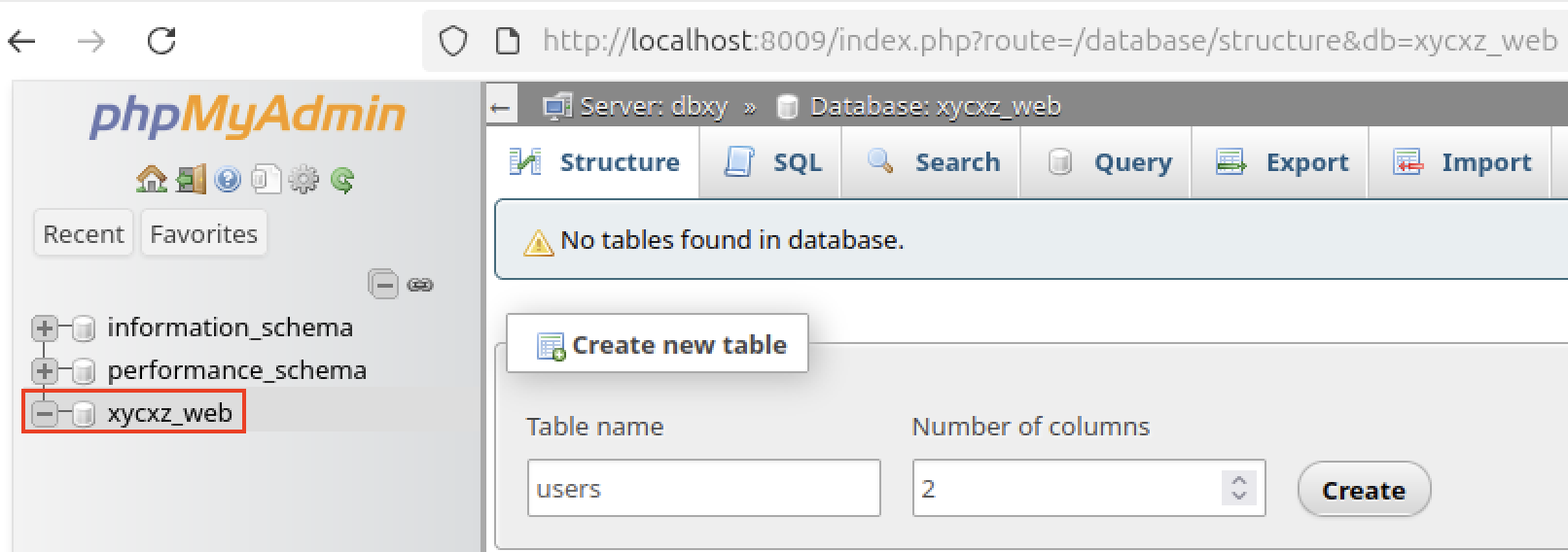Switch to the SQL tab
1568x552 pixels.
click(x=772, y=162)
